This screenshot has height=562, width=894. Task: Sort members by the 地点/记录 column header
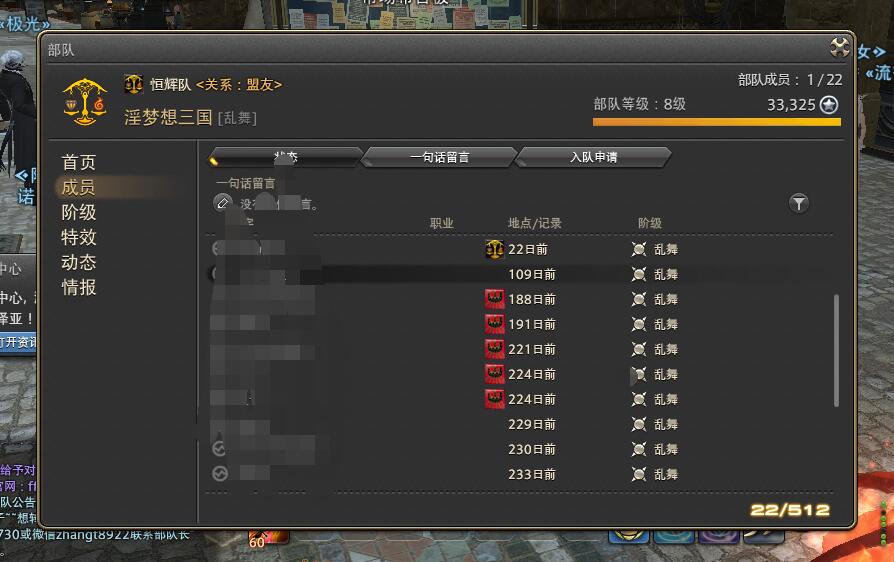[534, 223]
